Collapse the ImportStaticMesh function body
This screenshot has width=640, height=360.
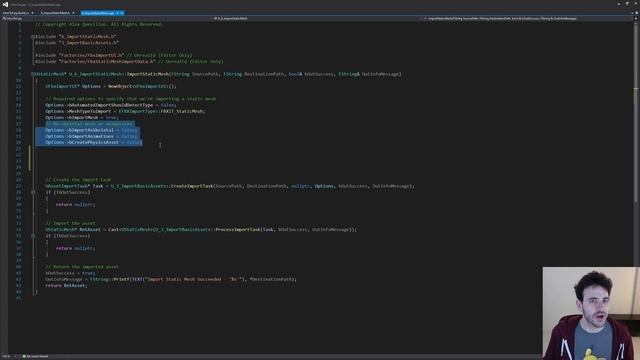[33, 74]
